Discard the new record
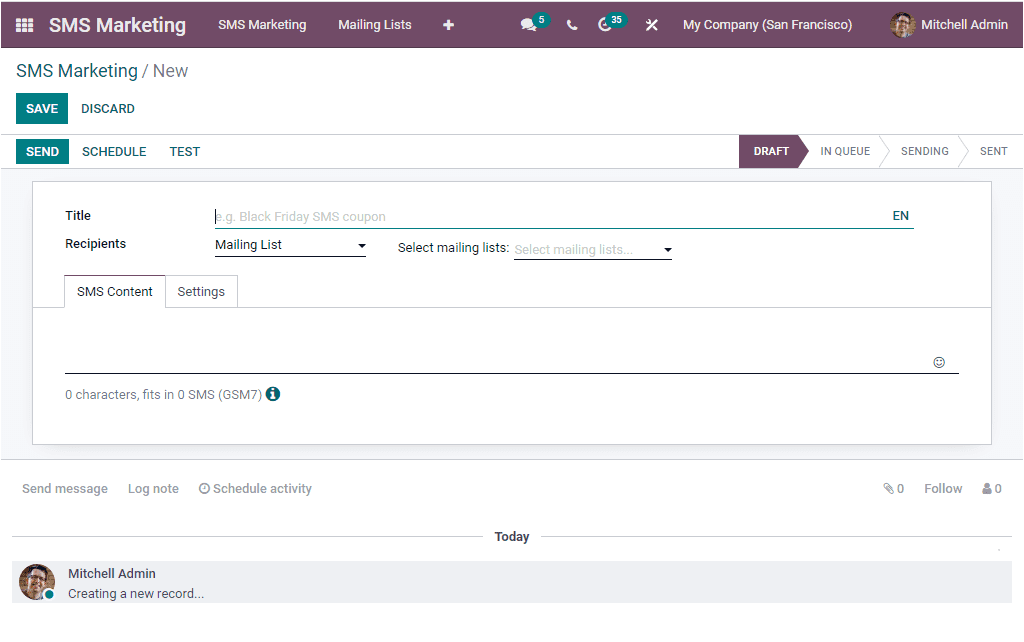Screen dimensions: 1024x642 [108, 108]
